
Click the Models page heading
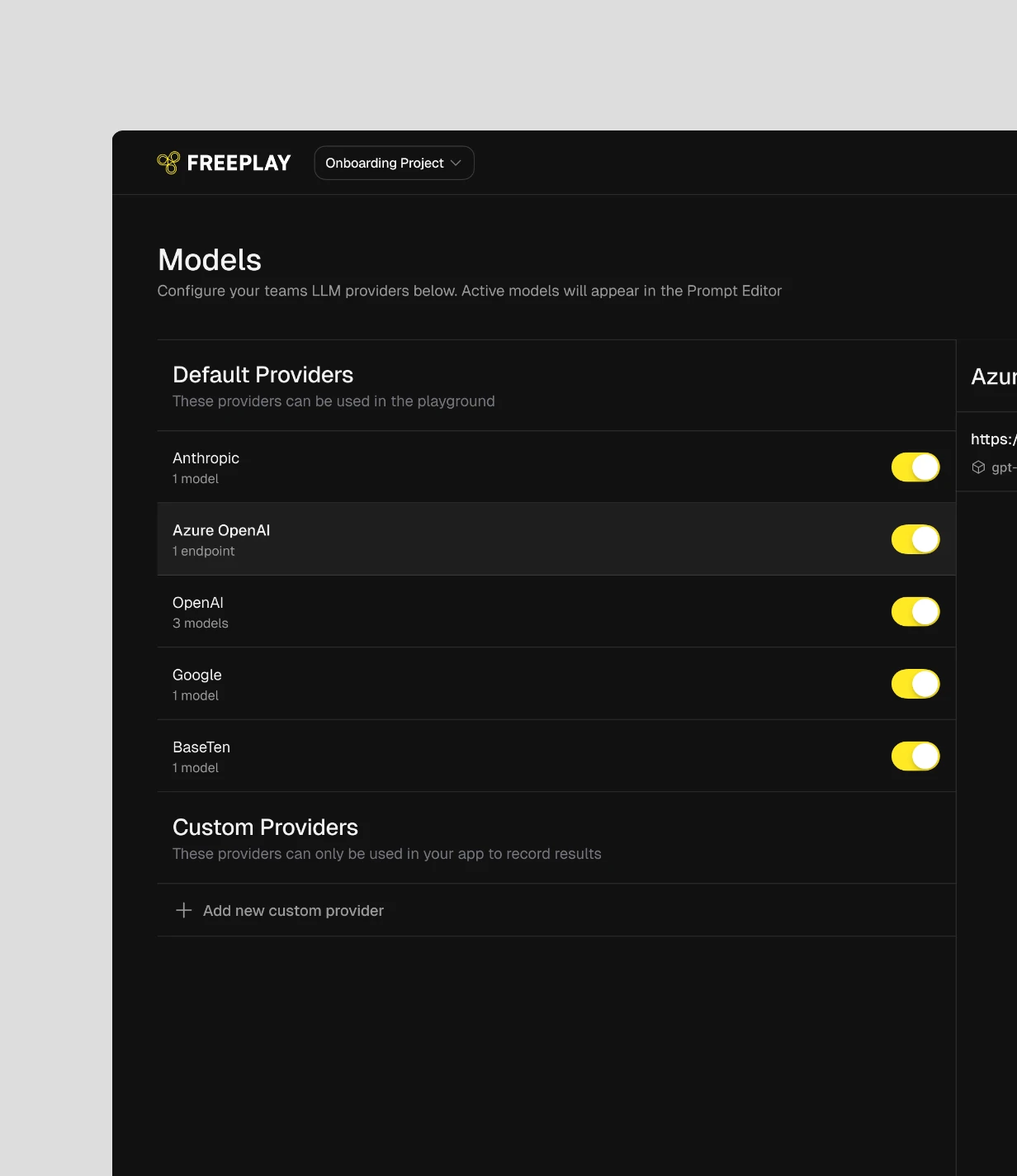point(210,260)
